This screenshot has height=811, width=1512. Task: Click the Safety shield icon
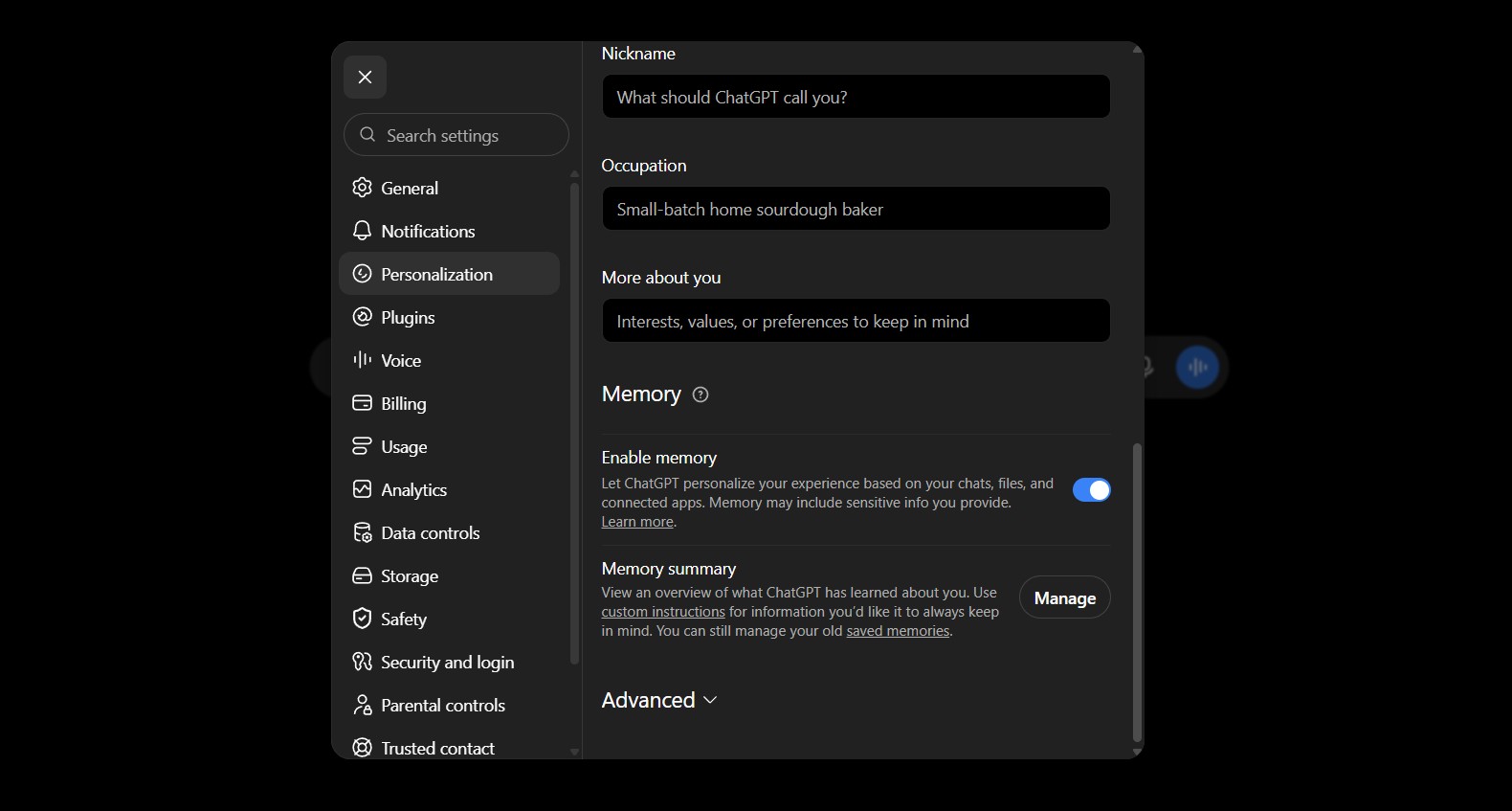coord(362,619)
